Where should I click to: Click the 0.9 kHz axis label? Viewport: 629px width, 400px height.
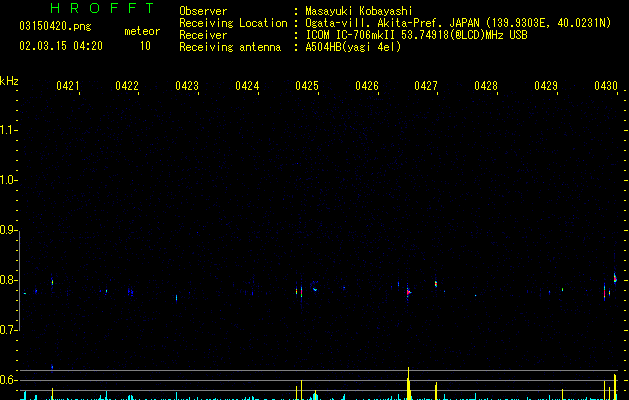8,230
